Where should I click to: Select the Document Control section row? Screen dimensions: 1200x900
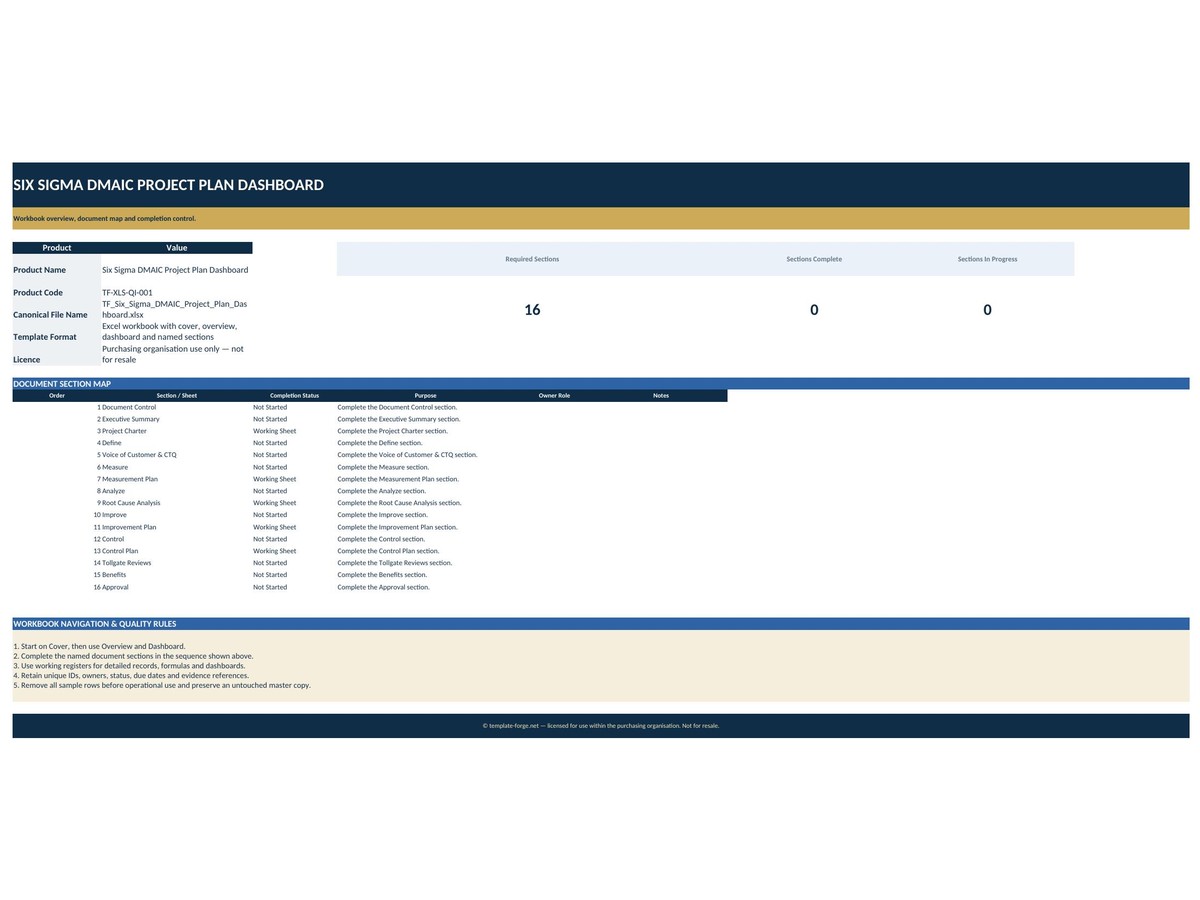click(370, 407)
